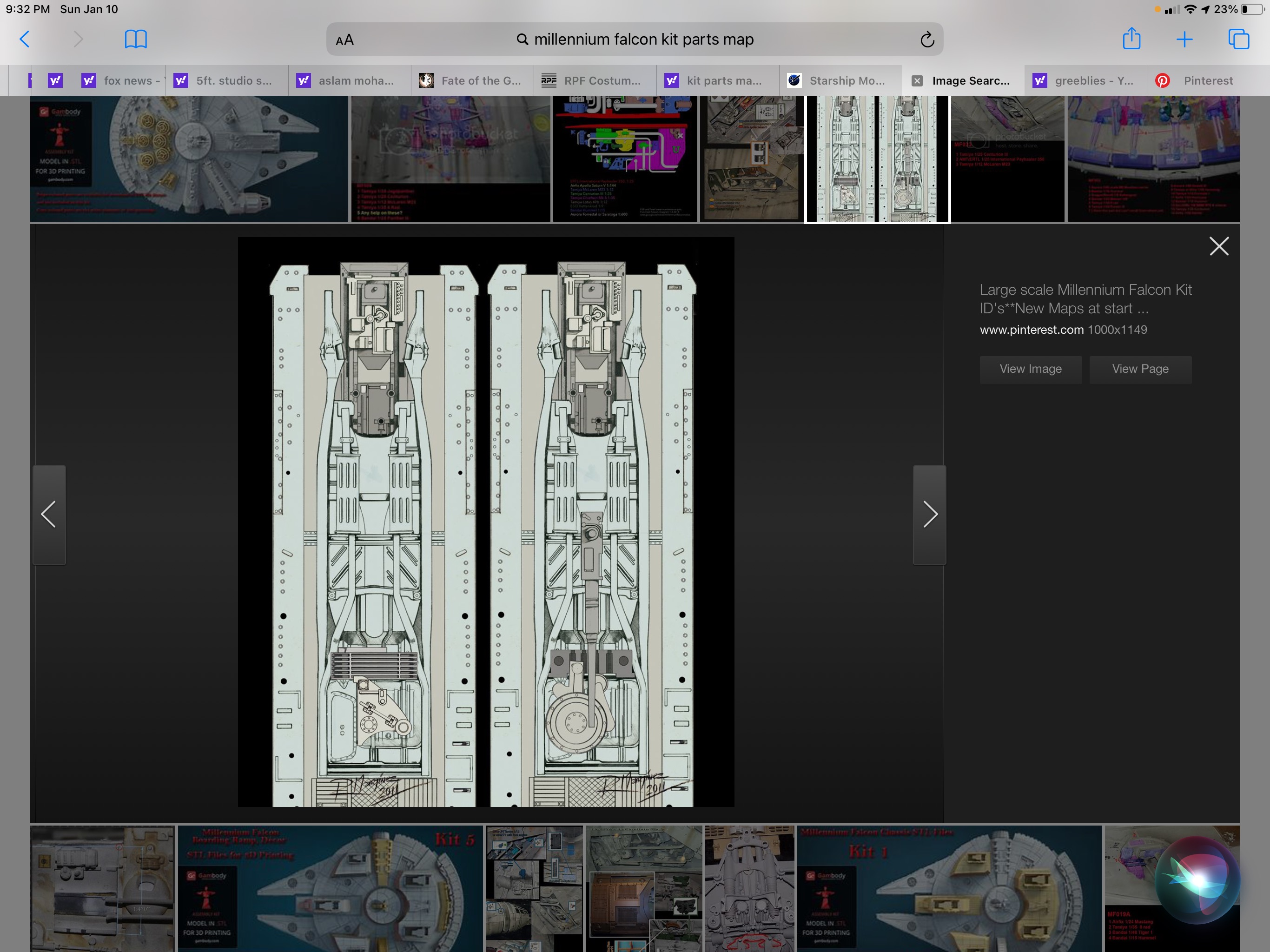
Task: Select the photobucket purple hull thumbnail
Action: [x=451, y=159]
